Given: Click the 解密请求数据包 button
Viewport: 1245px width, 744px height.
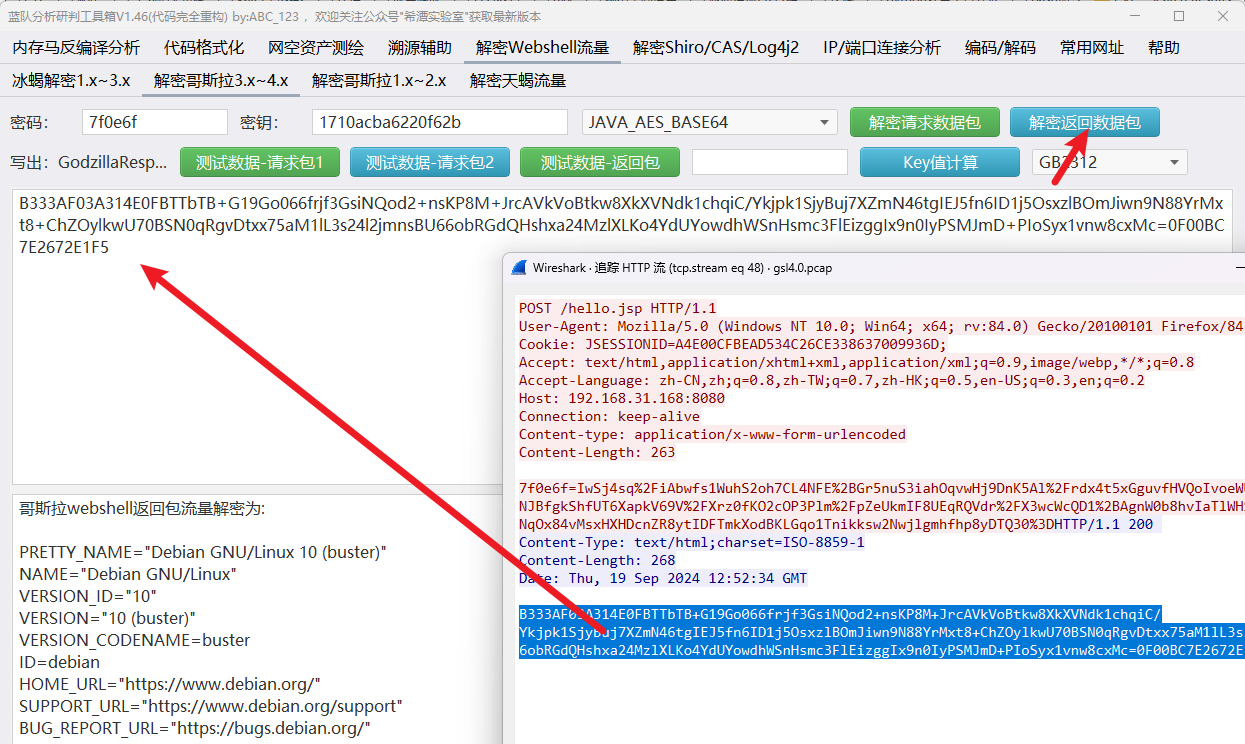Looking at the screenshot, I should tap(925, 122).
